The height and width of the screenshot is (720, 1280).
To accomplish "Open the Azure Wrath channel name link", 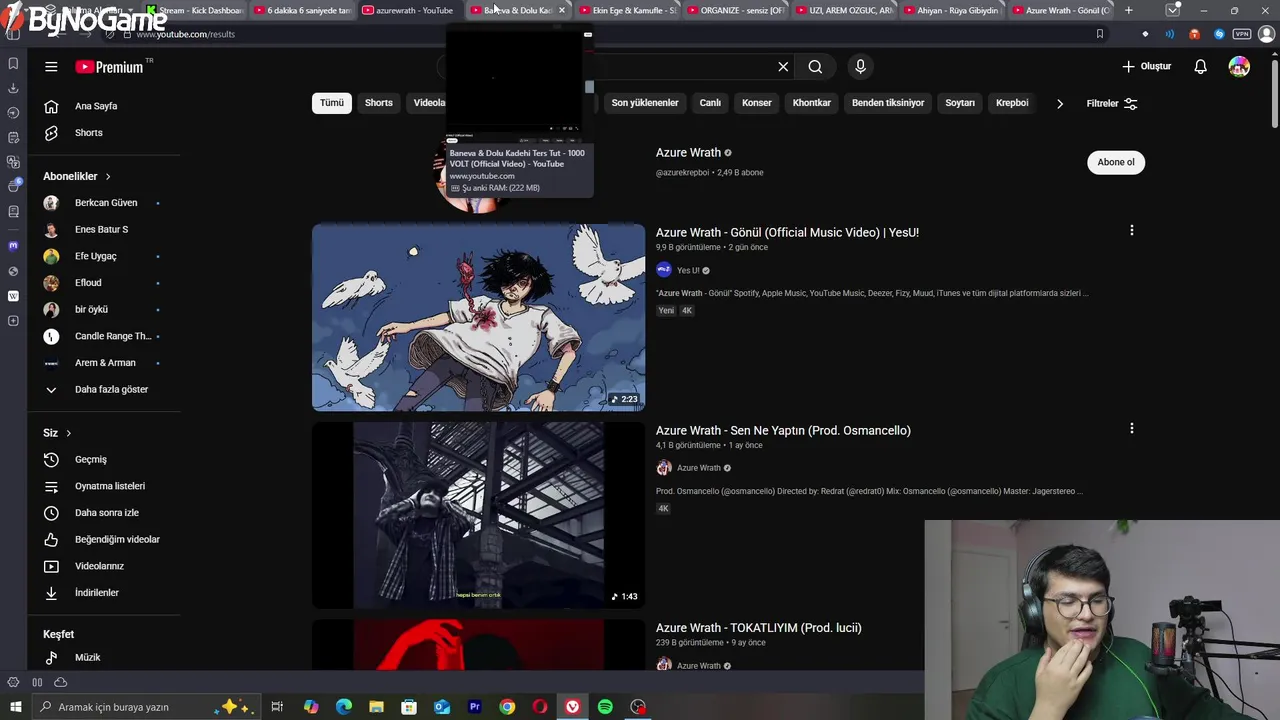I will [688, 153].
